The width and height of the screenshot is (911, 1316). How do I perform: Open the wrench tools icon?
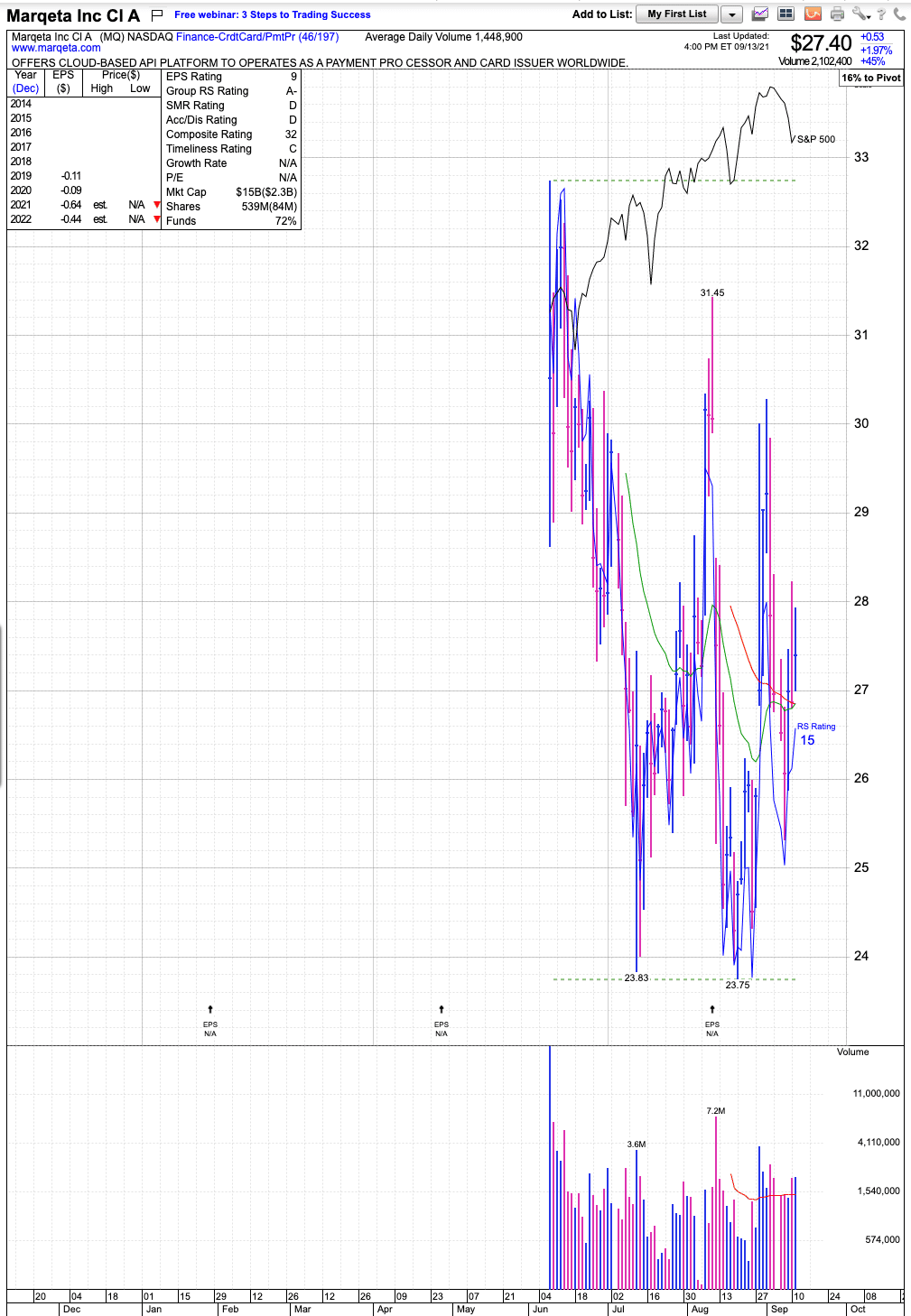click(860, 14)
